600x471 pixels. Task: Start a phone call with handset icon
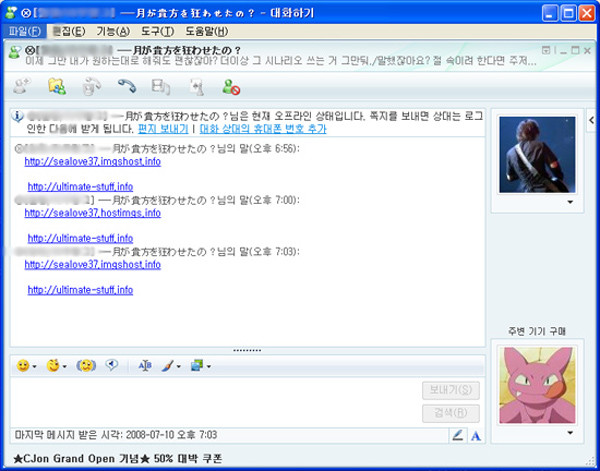coord(127,87)
